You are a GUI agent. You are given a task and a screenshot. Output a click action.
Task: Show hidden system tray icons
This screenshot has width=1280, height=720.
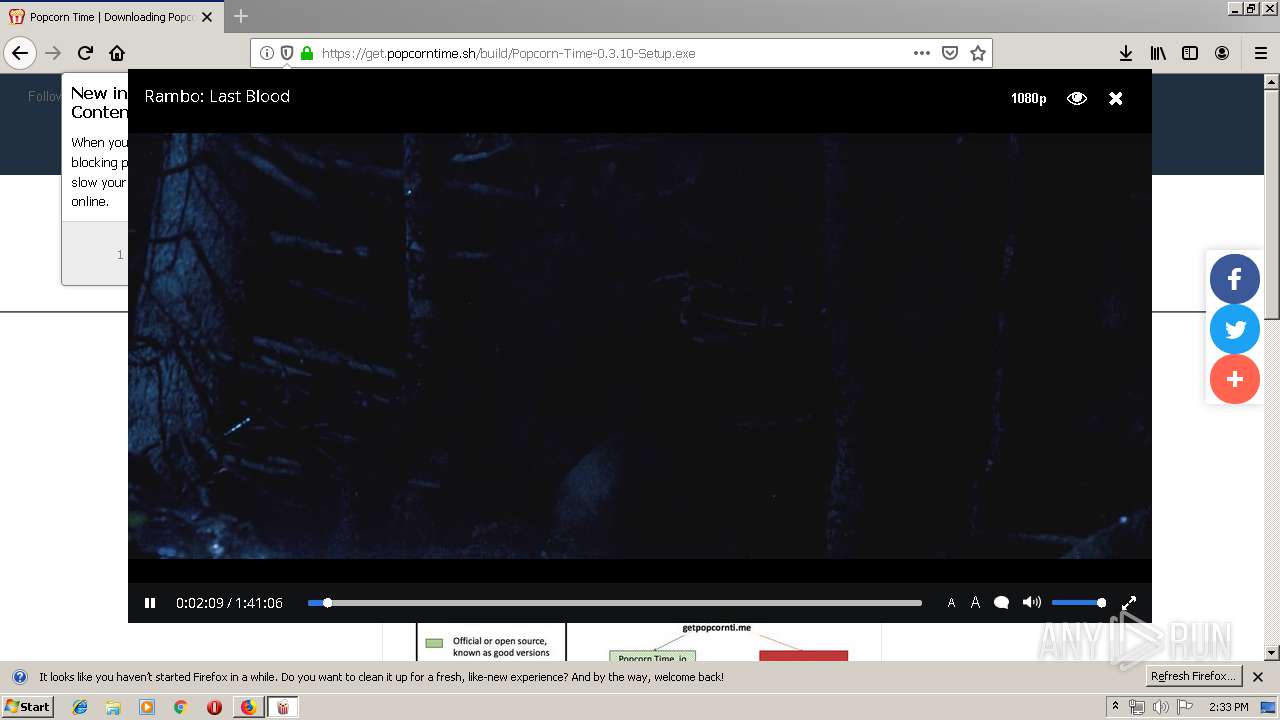pyautogui.click(x=1115, y=707)
